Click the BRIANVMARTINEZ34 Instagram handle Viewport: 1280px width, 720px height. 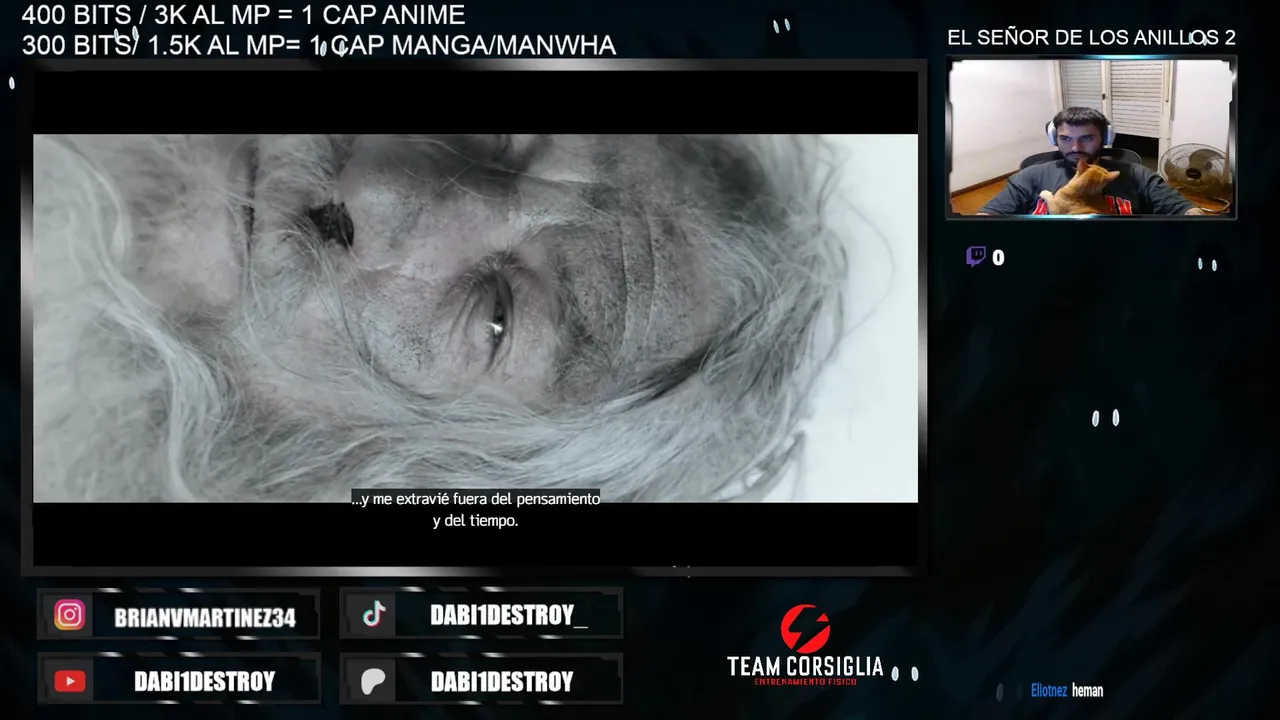pyautogui.click(x=205, y=618)
